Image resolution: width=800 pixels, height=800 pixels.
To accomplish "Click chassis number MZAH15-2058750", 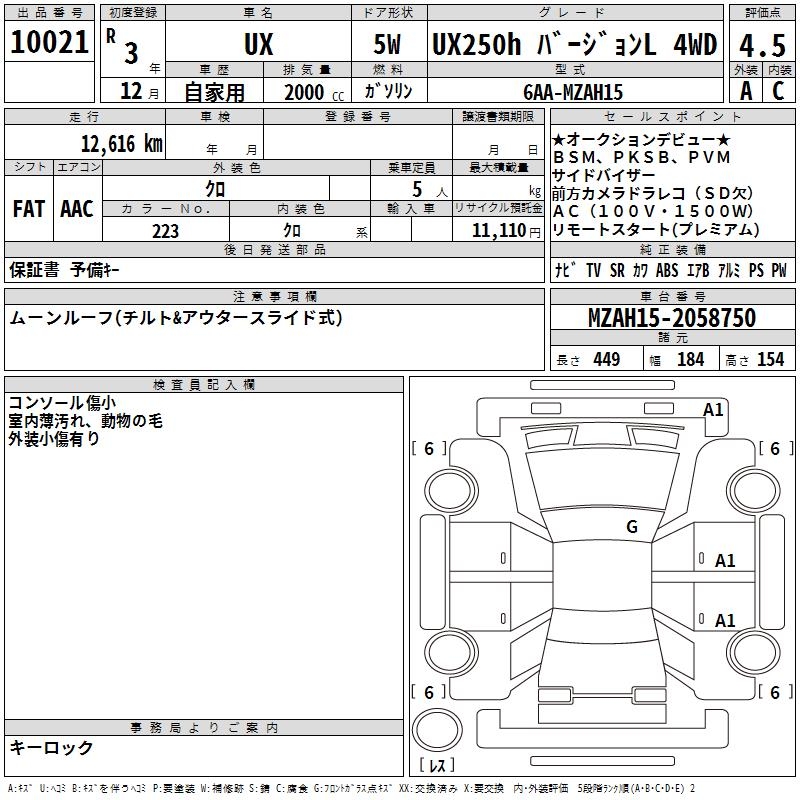I will tap(672, 318).
